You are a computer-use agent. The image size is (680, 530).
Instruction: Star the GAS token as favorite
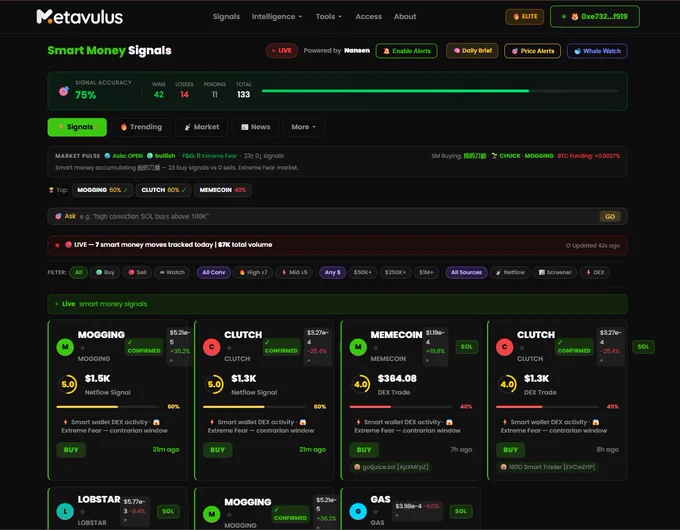tap(376, 511)
